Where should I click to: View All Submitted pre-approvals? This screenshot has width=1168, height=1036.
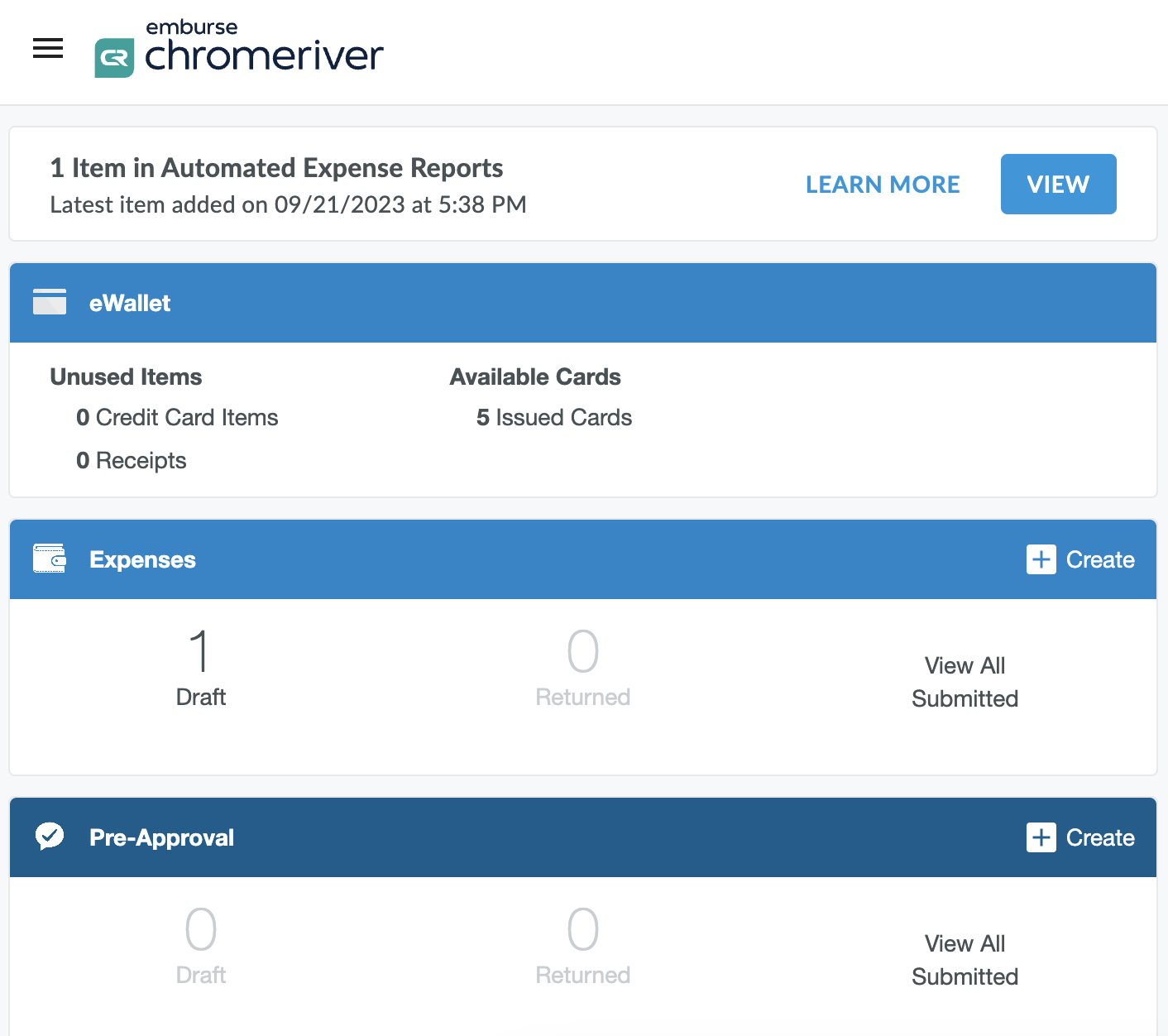click(x=965, y=960)
